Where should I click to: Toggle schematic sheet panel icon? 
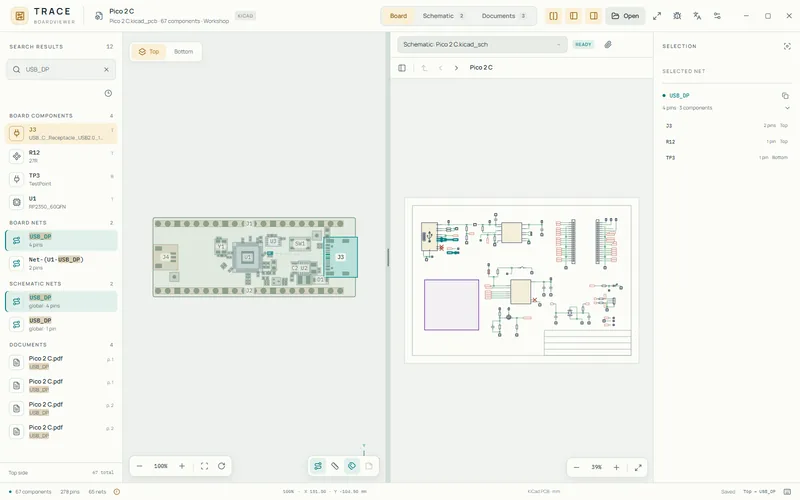[402, 67]
